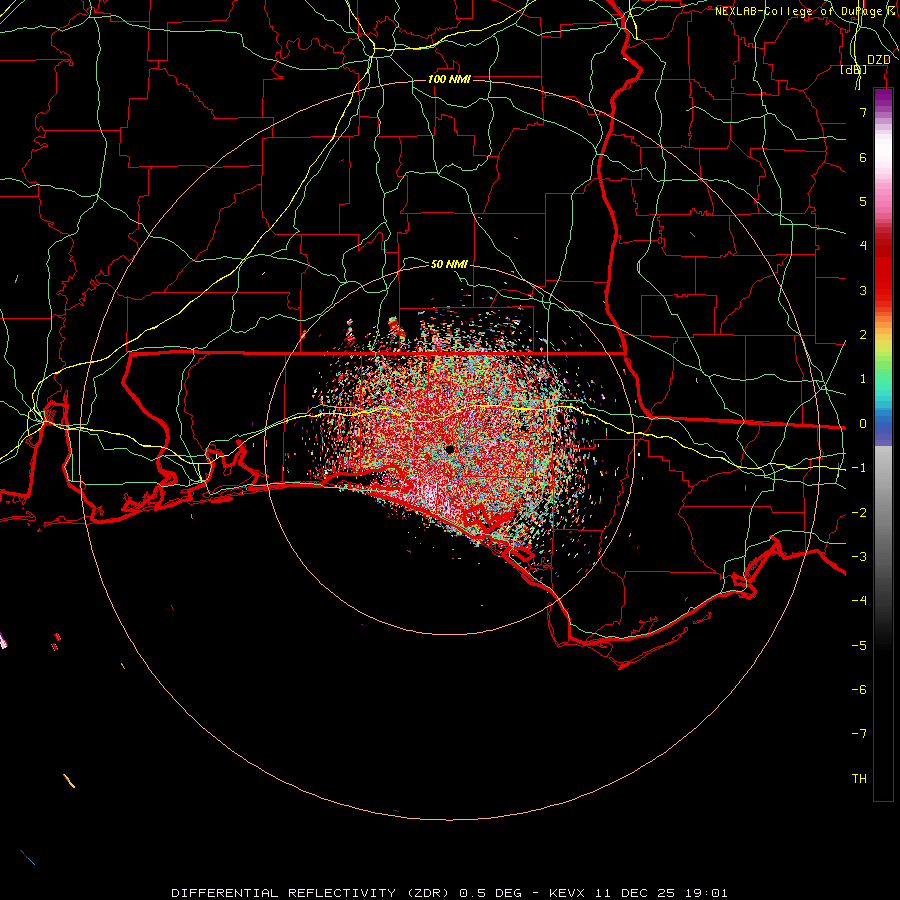Click the "0" tick label on the scale
This screenshot has height=900, width=900.
coord(863,423)
